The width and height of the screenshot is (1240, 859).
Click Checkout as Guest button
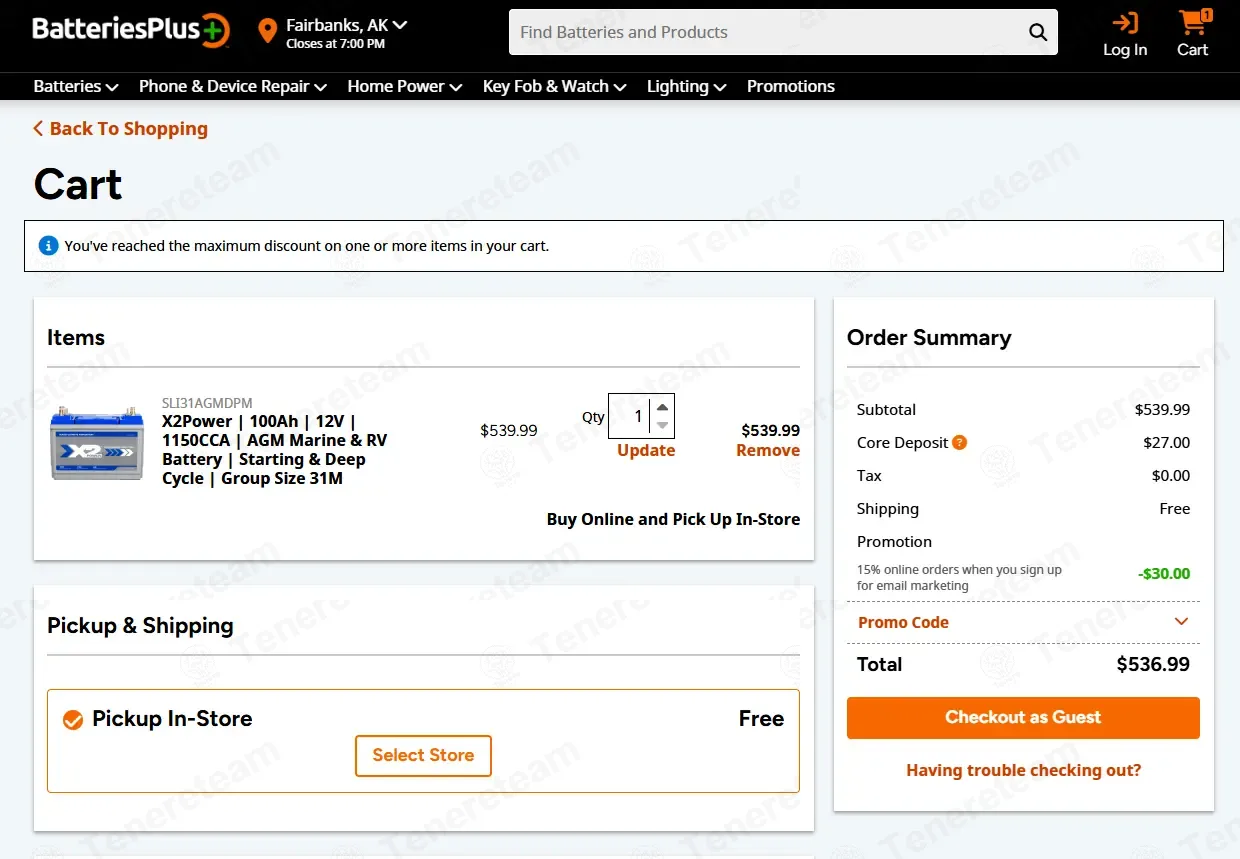pyautogui.click(x=1023, y=718)
